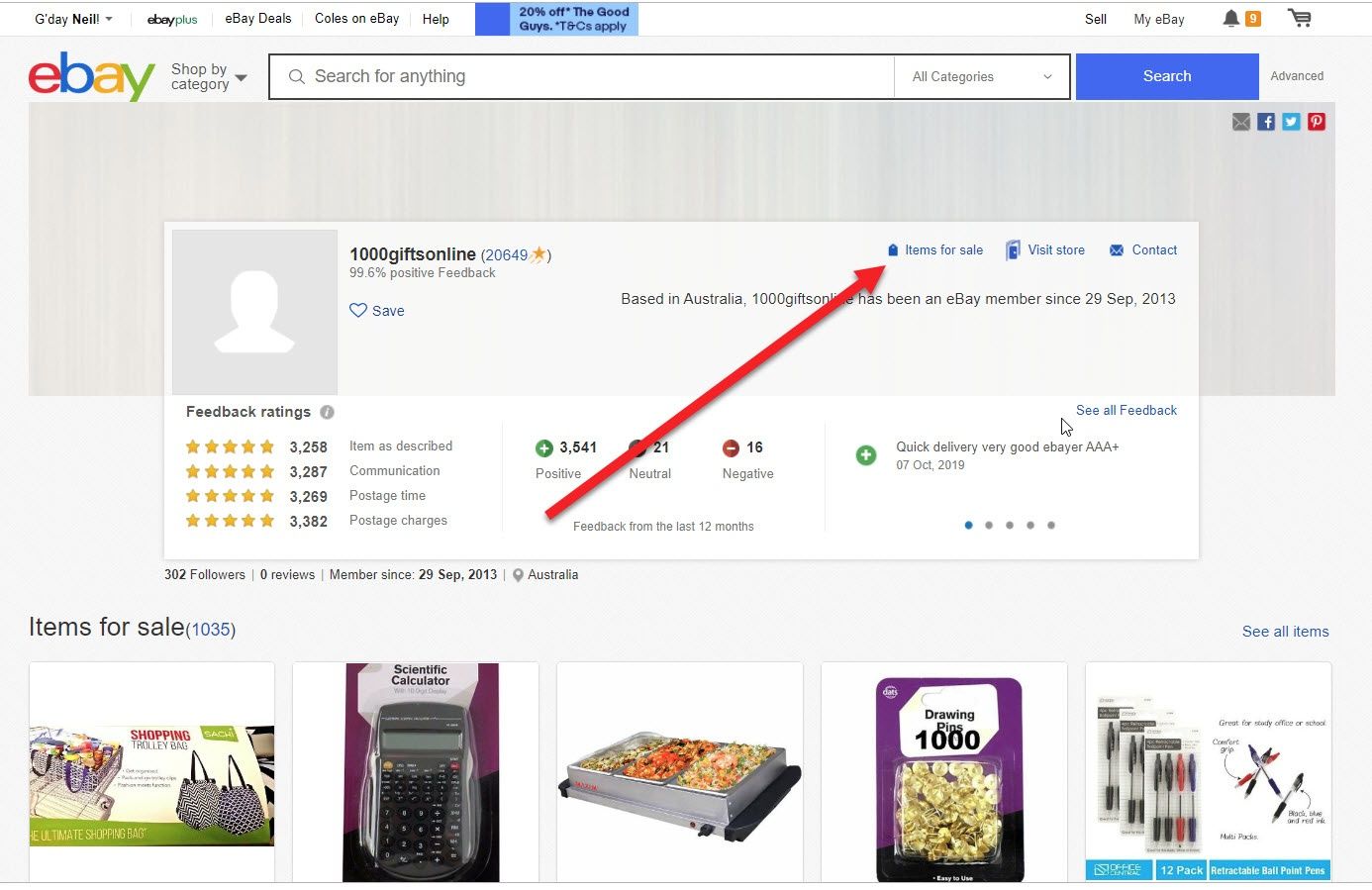This screenshot has height=890, width=1372.
Task: Select the first feedback carousel dot
Action: pos(968,526)
